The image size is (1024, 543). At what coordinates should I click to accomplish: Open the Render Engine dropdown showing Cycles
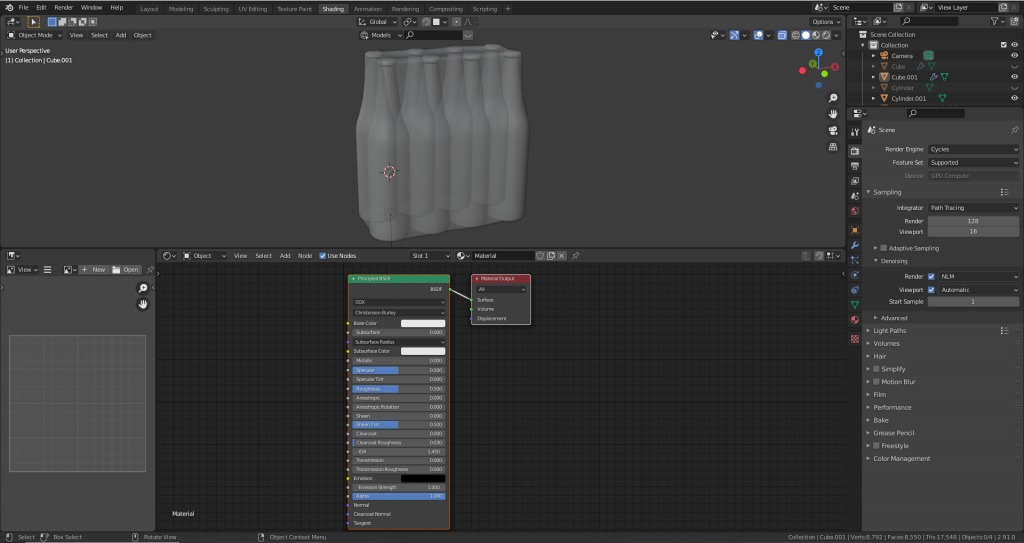[x=973, y=149]
